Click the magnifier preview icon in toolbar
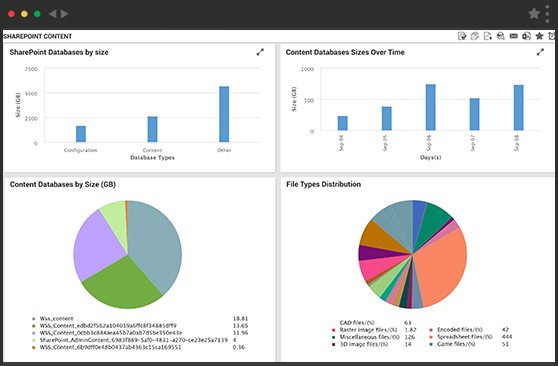The height and width of the screenshot is (366, 558). pyautogui.click(x=501, y=36)
